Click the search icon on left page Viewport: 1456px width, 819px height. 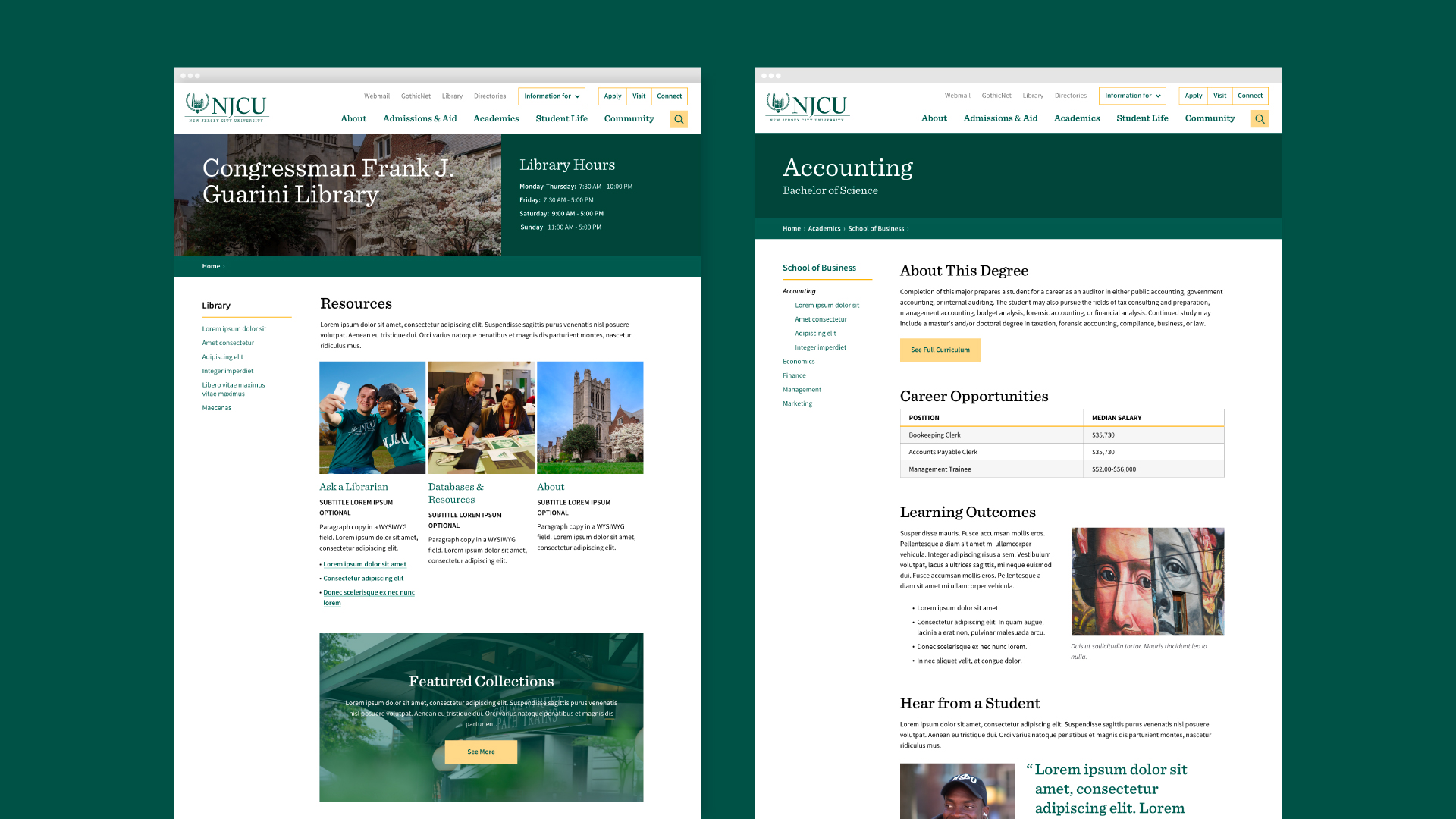(678, 119)
